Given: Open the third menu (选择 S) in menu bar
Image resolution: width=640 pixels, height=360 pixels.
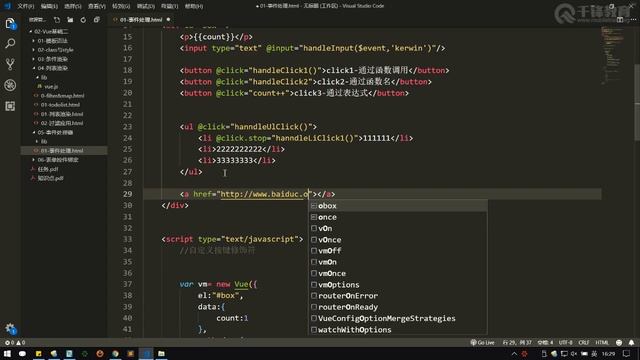Looking at the screenshot, I should [x=73, y=6].
